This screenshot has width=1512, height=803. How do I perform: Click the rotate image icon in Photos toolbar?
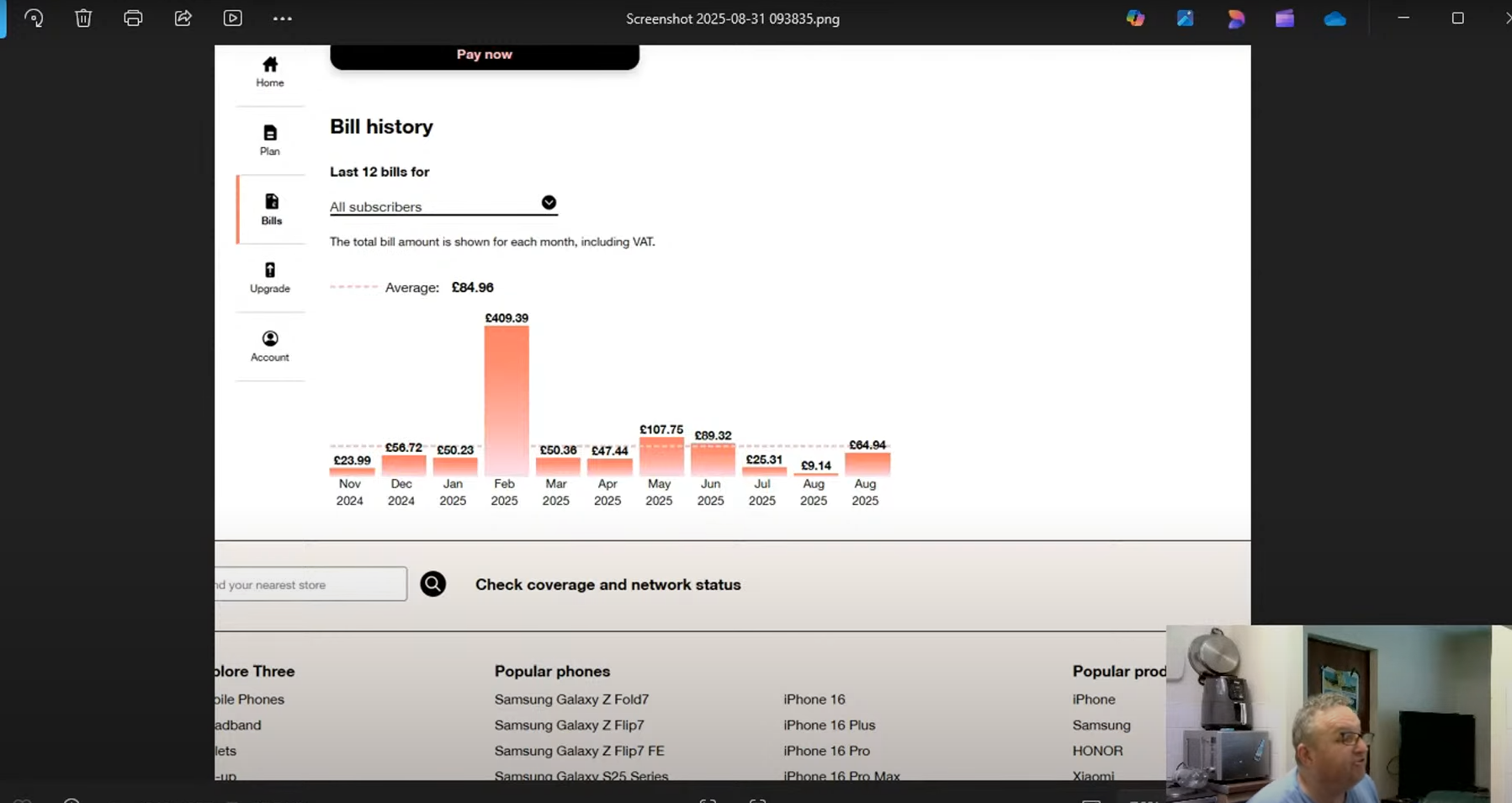[x=34, y=18]
